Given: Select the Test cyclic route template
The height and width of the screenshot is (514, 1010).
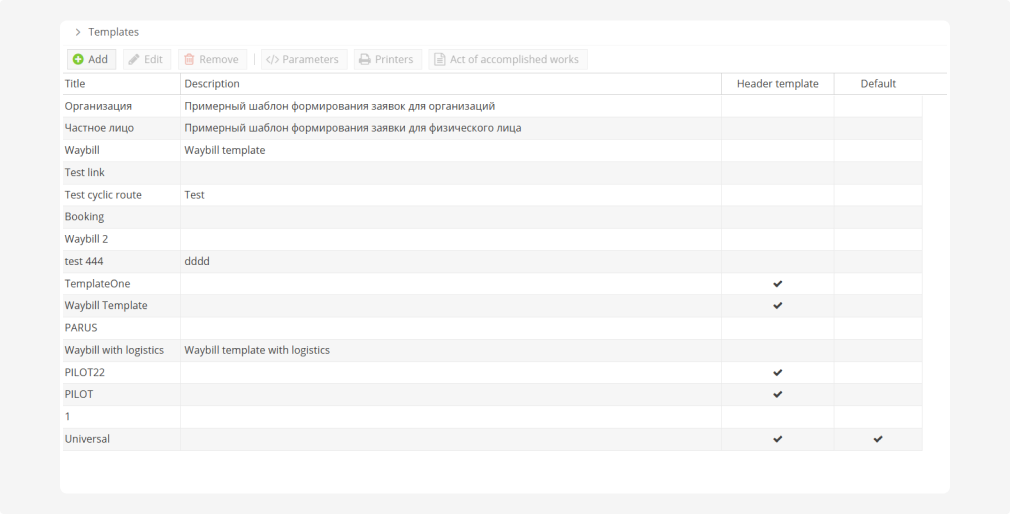Looking at the screenshot, I should tap(103, 195).
